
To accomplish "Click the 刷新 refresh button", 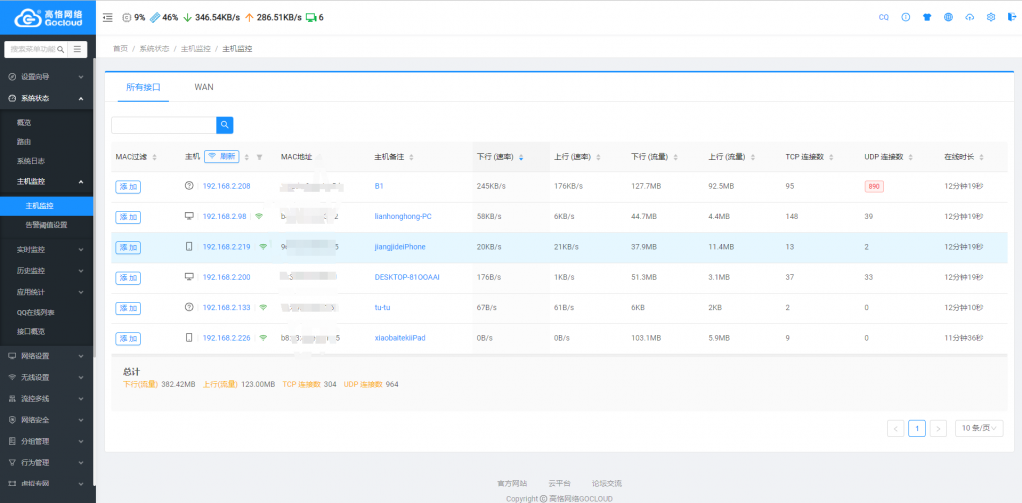I will 222,156.
